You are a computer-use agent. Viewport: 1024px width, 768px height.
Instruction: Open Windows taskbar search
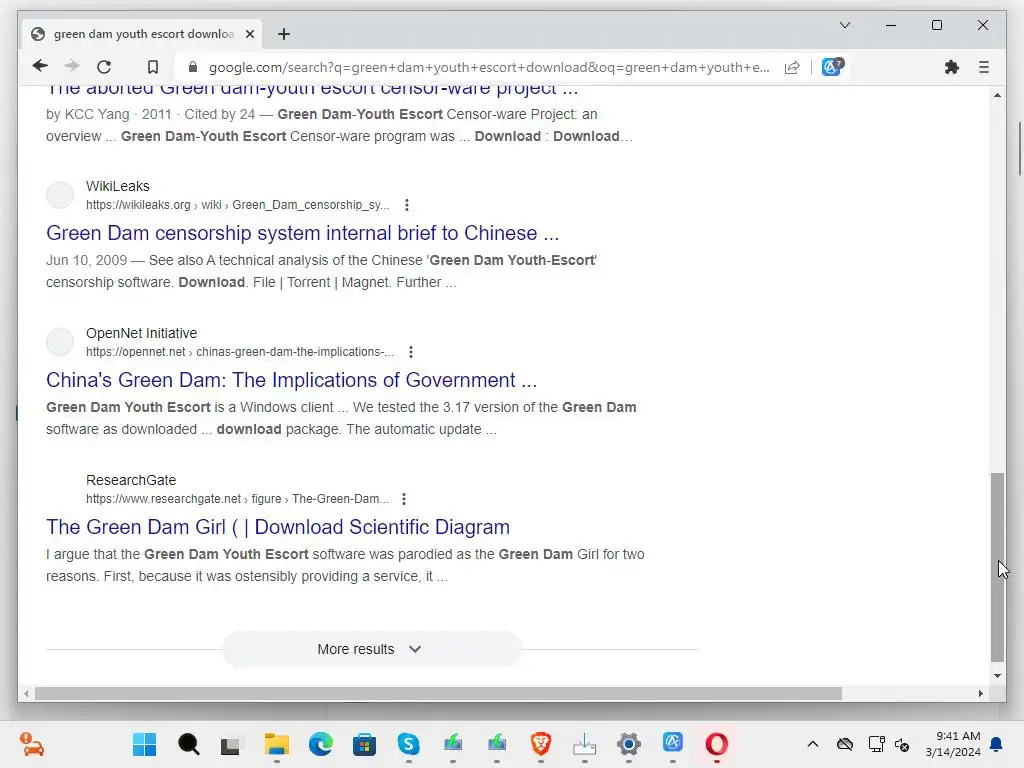pos(189,744)
